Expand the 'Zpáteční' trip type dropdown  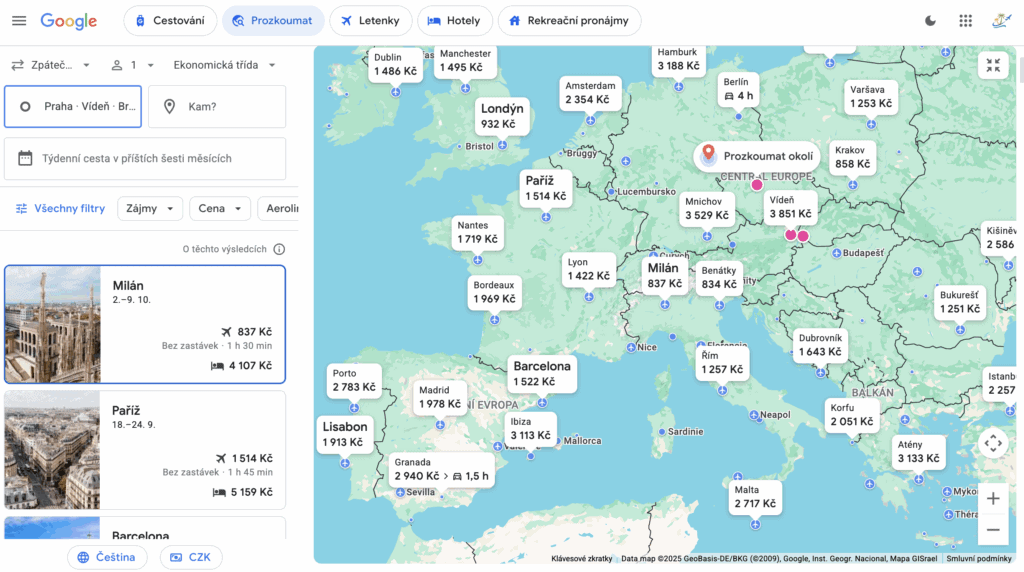(x=51, y=65)
